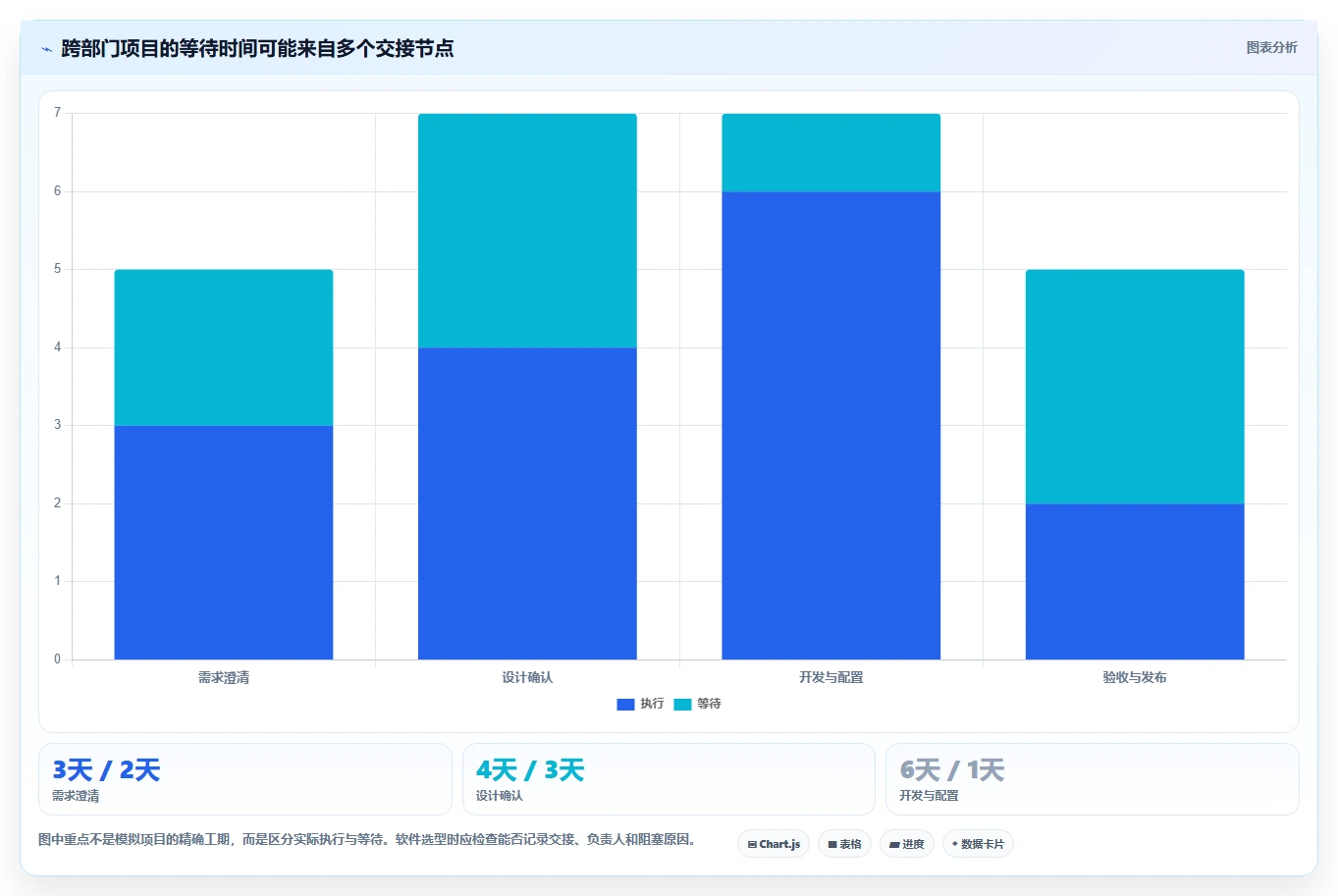Viewport: 1338px width, 896px height.
Task: Click the 进度 tag chip
Action: point(907,844)
